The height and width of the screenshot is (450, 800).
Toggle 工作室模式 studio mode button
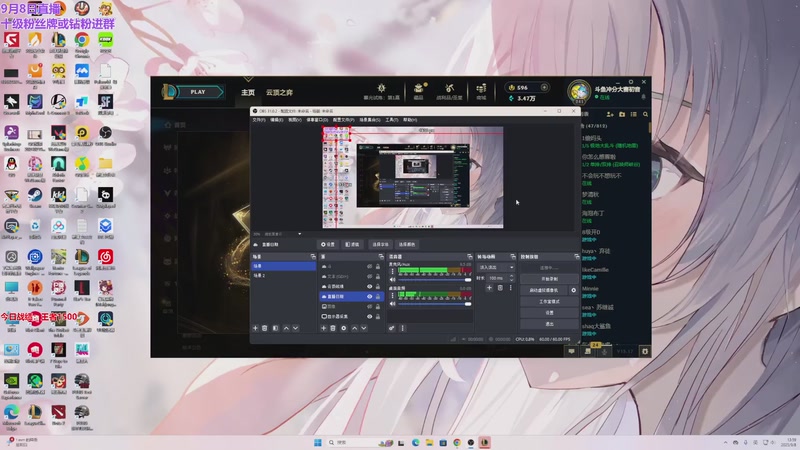[549, 302]
